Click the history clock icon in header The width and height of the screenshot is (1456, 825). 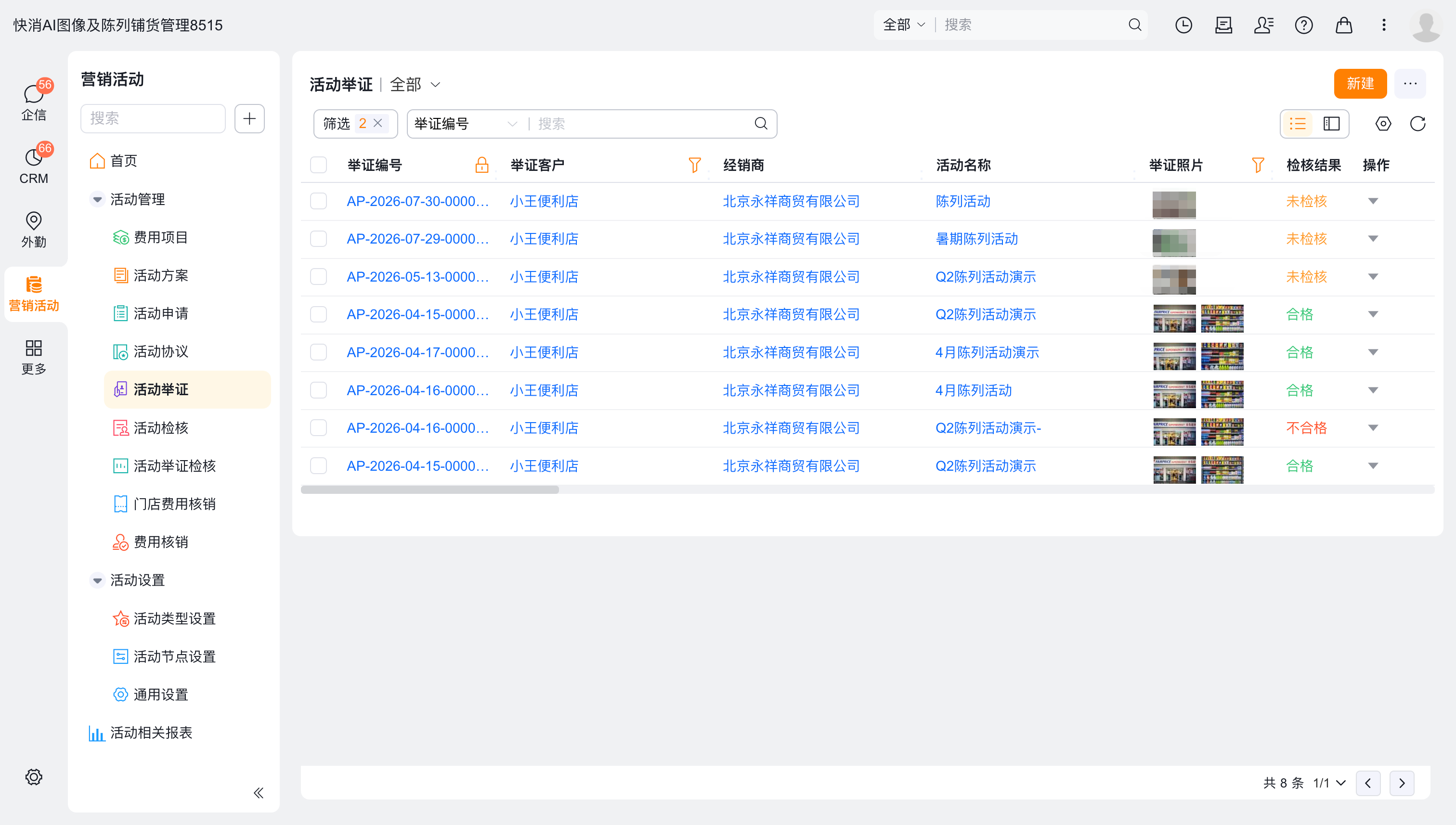1184,25
